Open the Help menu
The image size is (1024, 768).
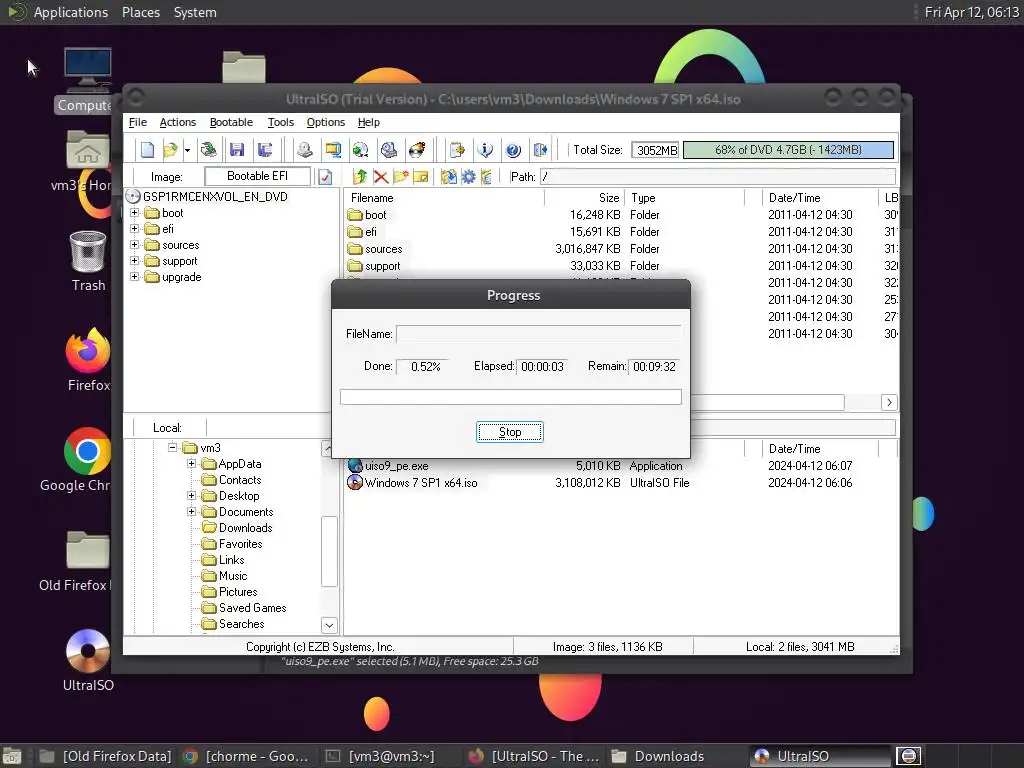point(368,122)
